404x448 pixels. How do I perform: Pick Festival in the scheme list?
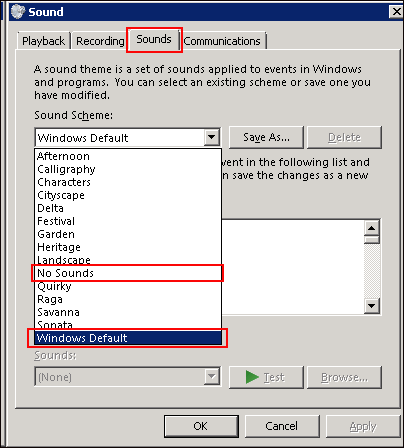tap(128, 221)
